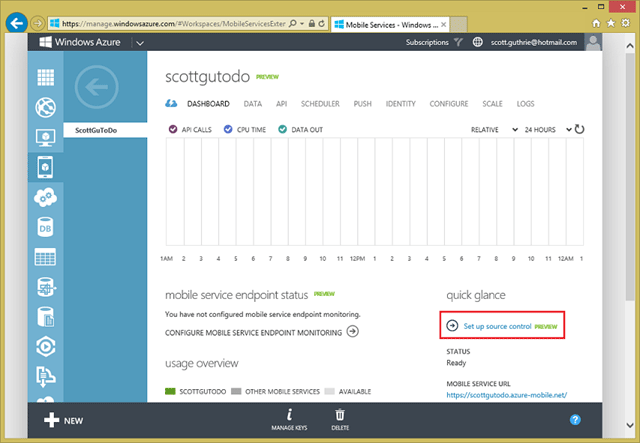The image size is (640, 443).
Task: Toggle the API Calls metric checkbox
Action: [173, 129]
